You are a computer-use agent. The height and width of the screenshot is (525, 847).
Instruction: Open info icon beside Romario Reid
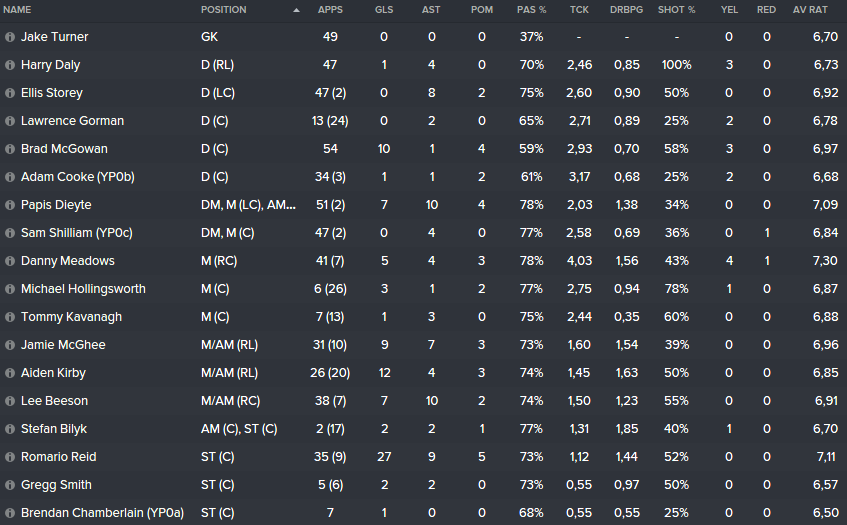click(x=9, y=457)
